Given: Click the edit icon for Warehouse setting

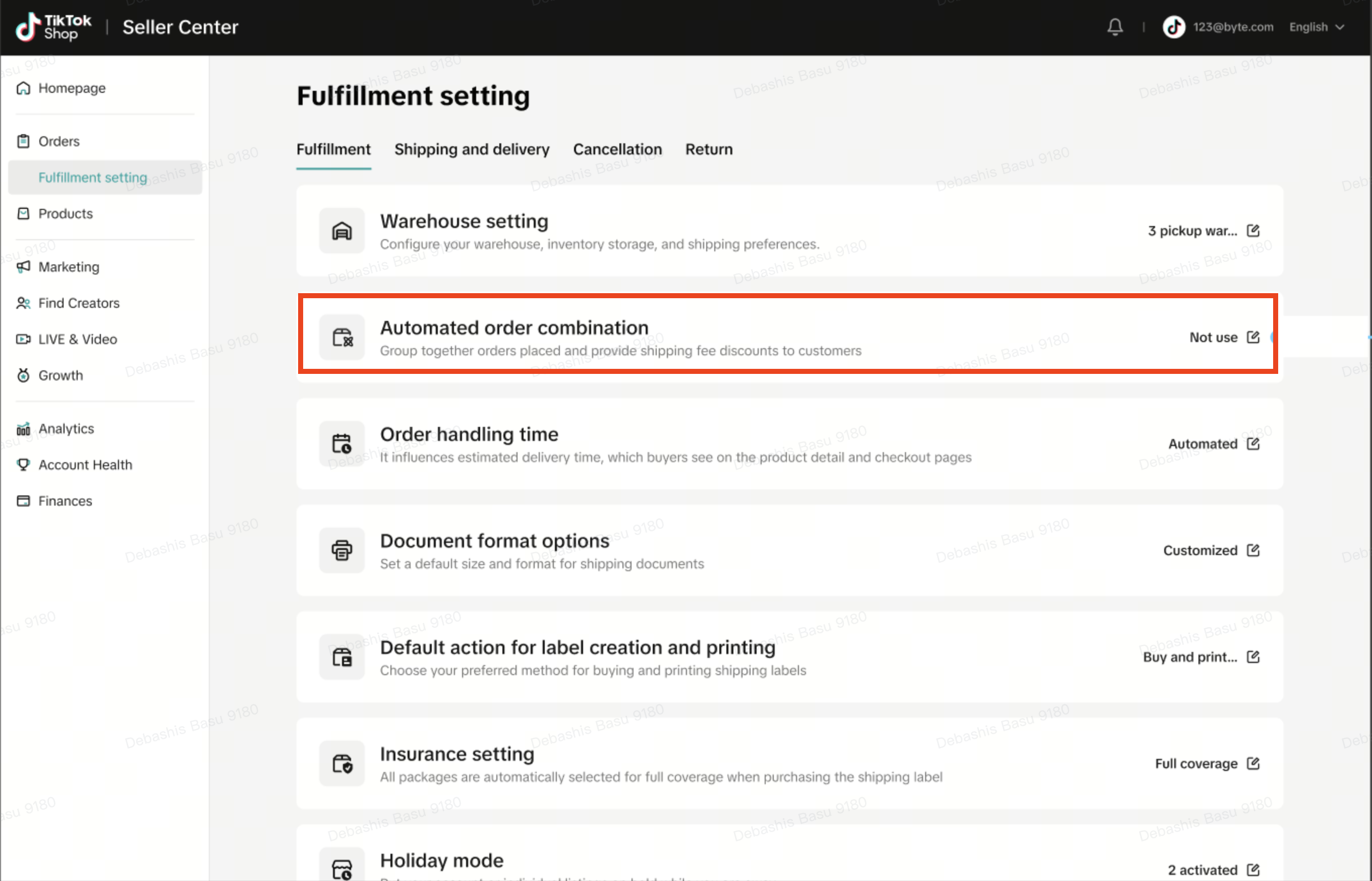Looking at the screenshot, I should point(1253,231).
